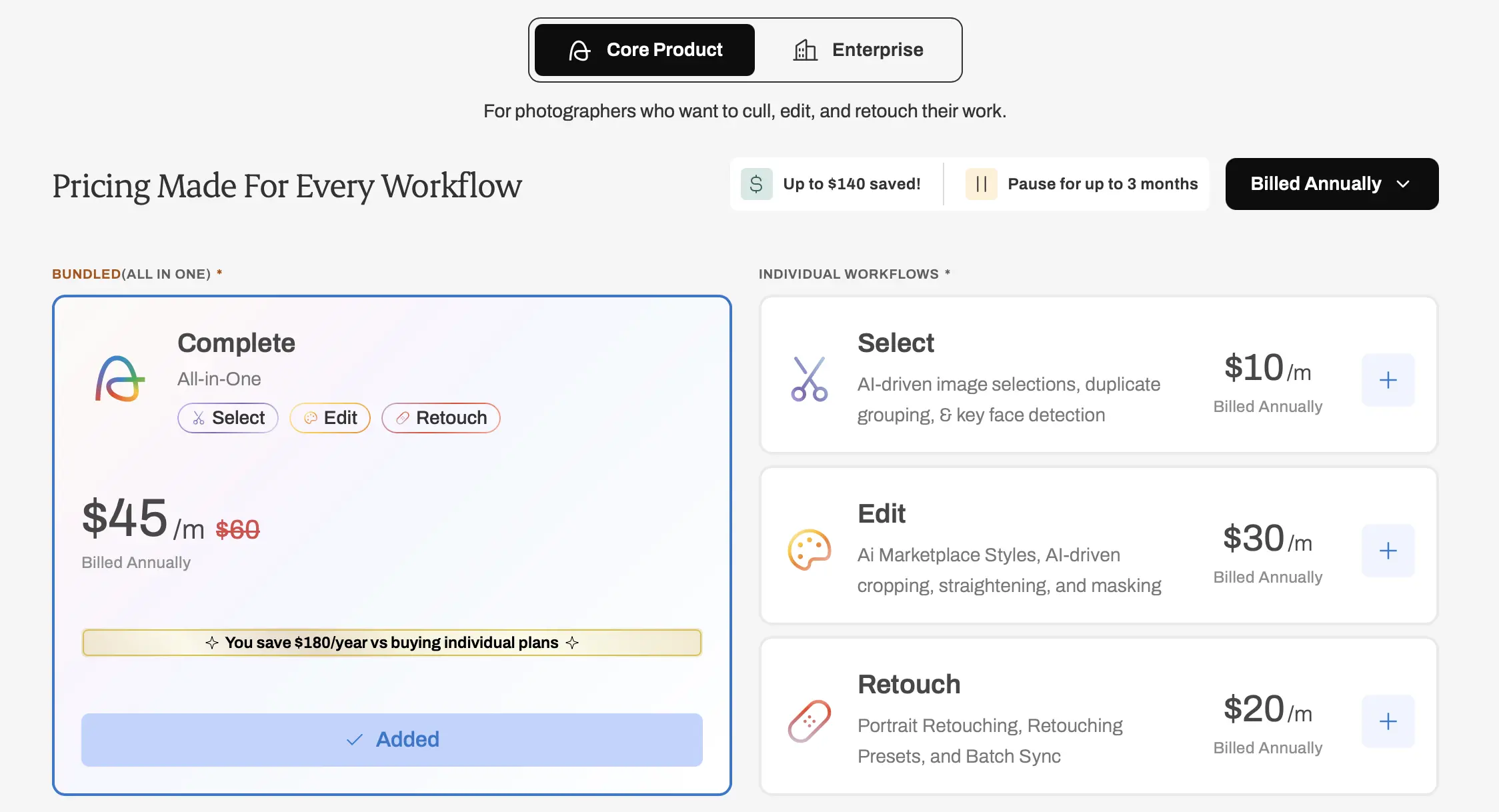Switch to the Core Product tab

[x=644, y=50]
